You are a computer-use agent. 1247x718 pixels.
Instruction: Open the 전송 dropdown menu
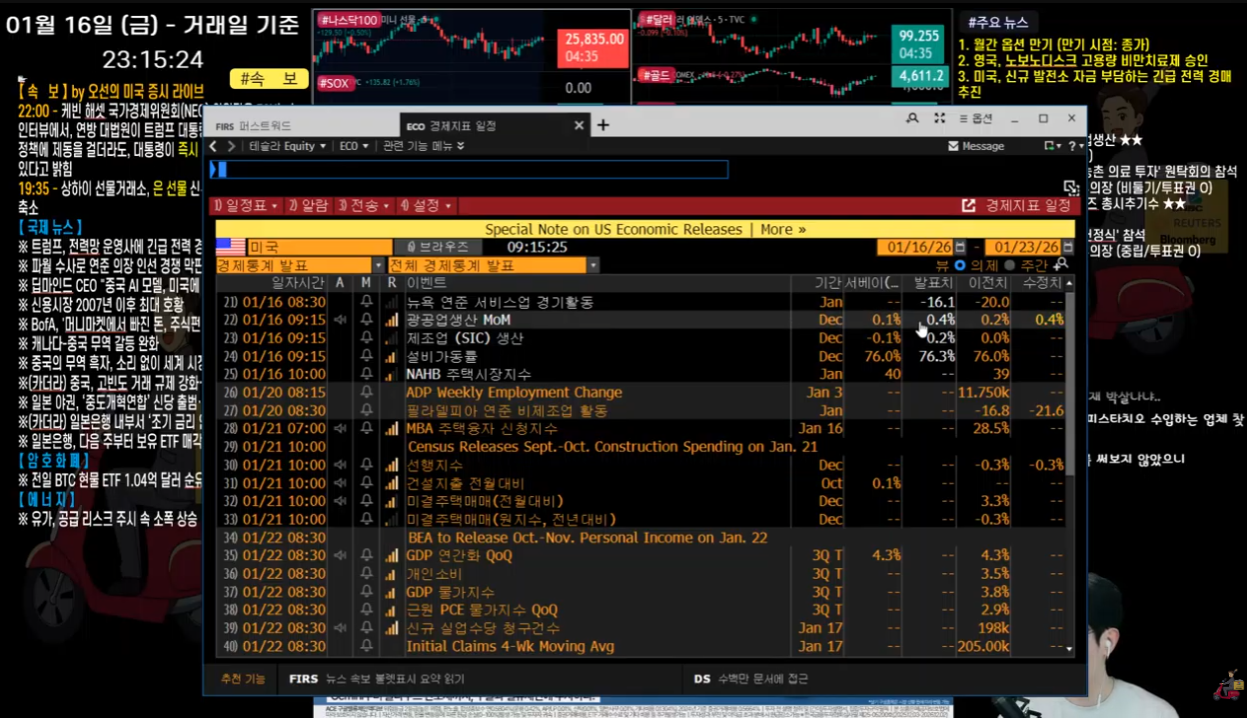coord(364,206)
